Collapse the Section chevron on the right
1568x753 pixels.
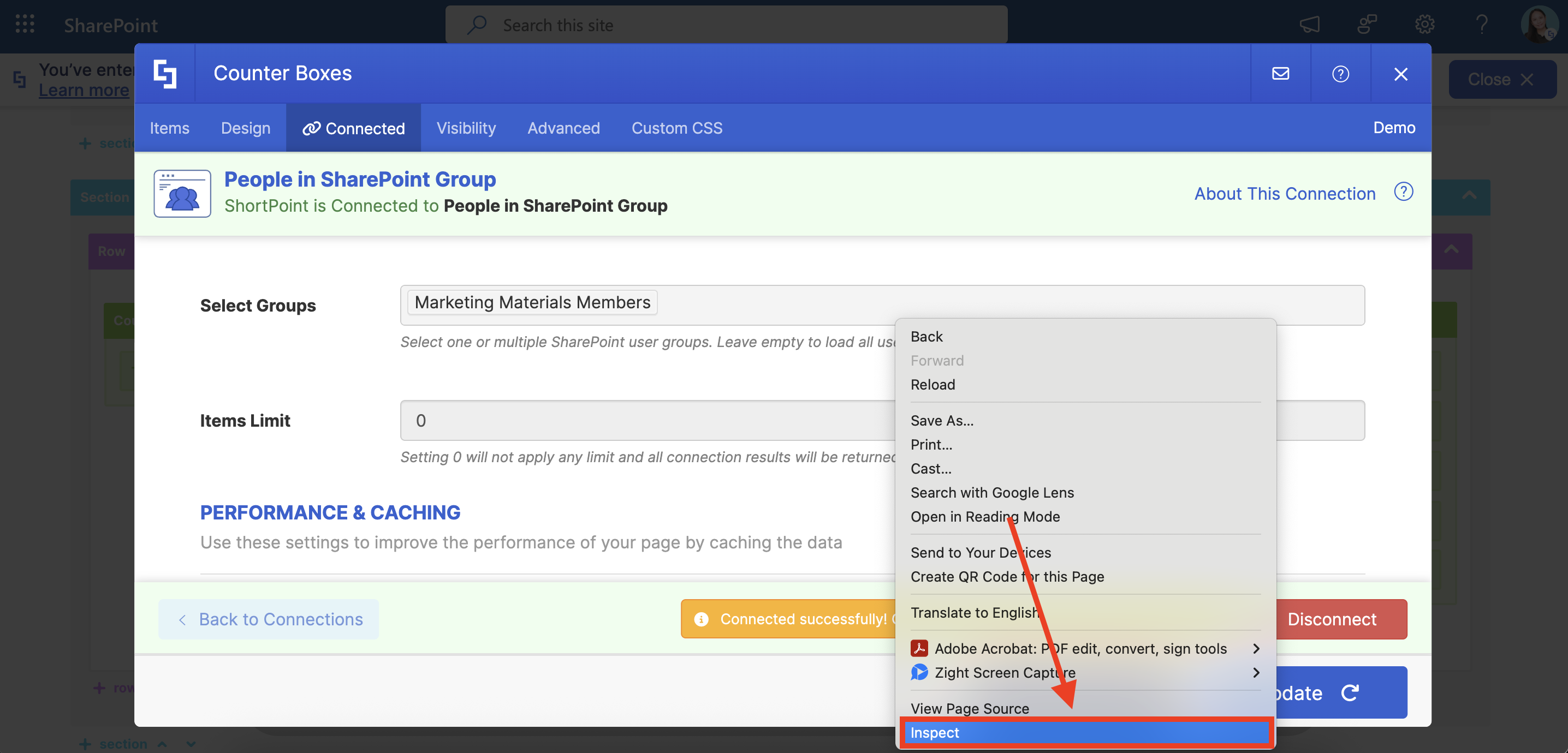click(x=1469, y=196)
